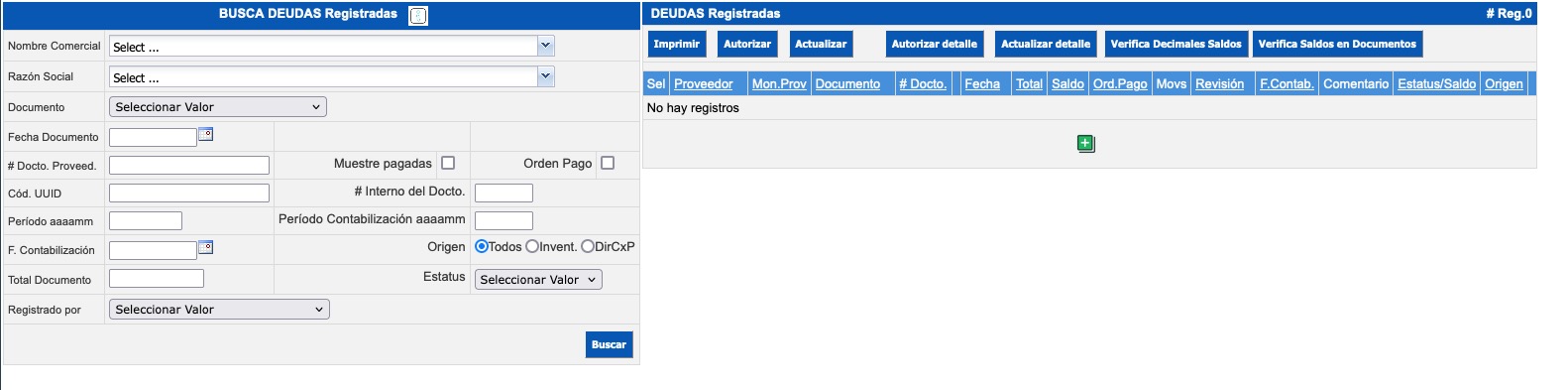Focus the Cód. UUID input field
Image resolution: width=1568 pixels, height=390 pixels.
(189, 194)
